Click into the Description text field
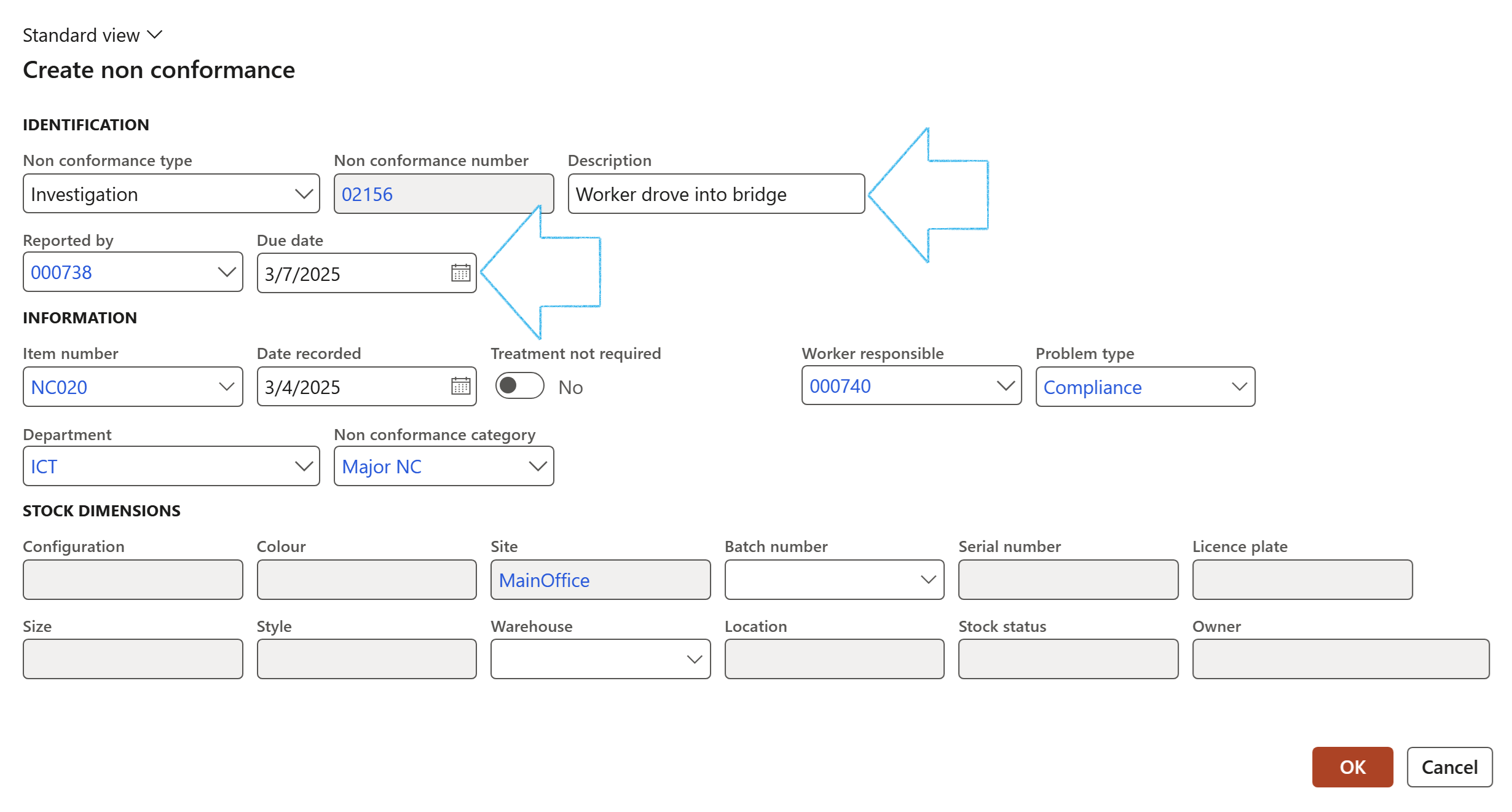This screenshot has width=1512, height=812. pos(715,194)
